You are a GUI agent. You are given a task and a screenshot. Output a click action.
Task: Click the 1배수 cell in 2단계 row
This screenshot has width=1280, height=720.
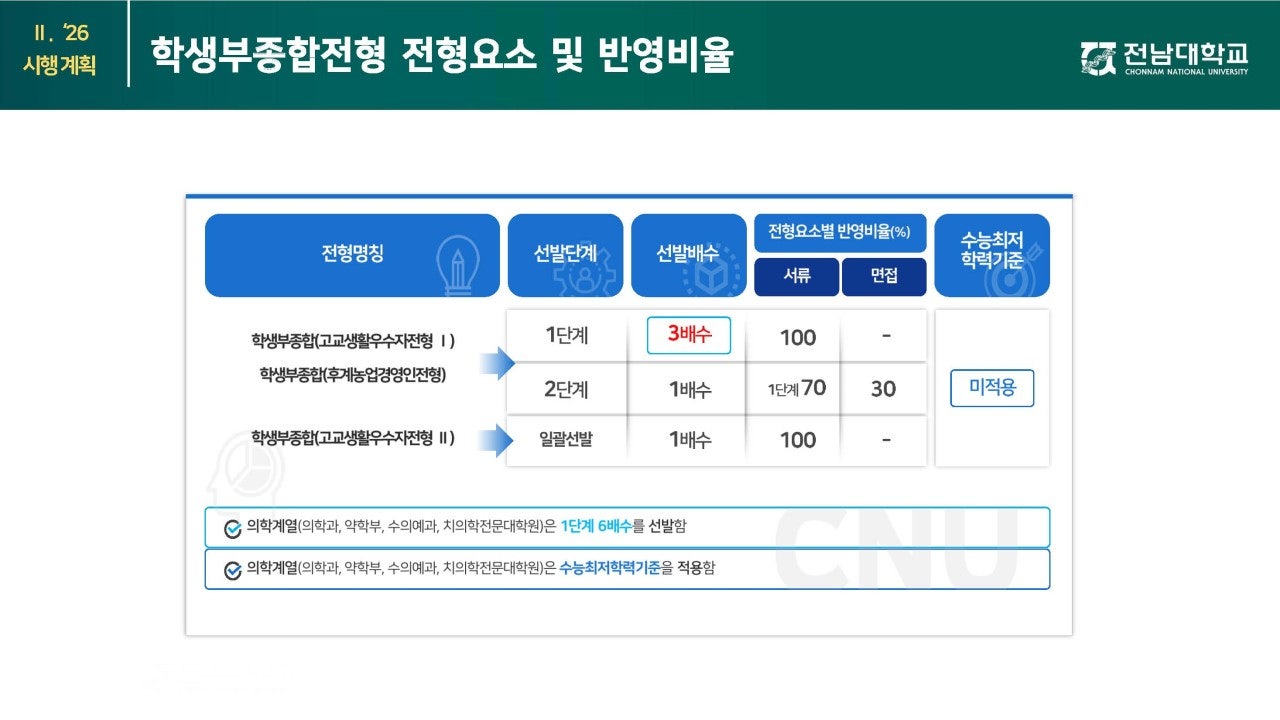689,390
